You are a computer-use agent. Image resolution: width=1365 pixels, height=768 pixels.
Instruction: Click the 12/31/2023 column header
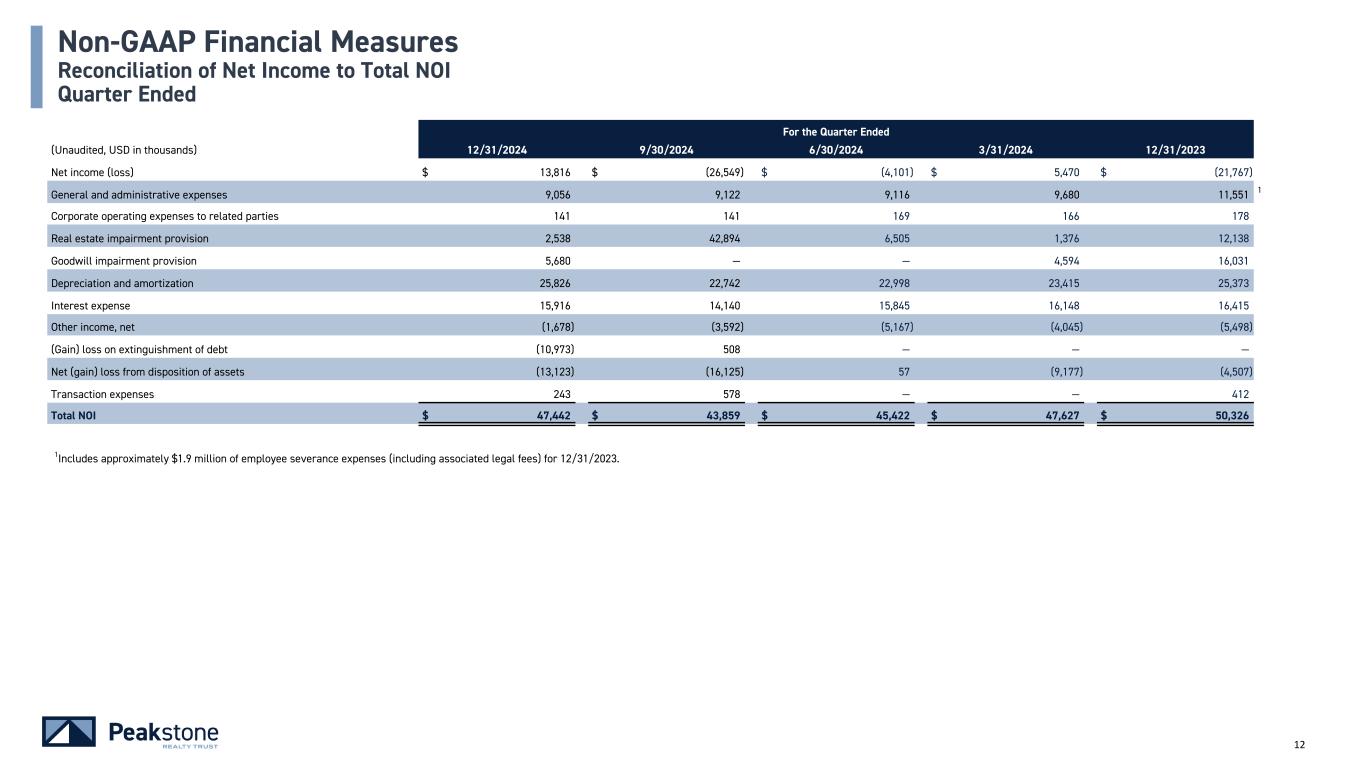tap(1175, 150)
